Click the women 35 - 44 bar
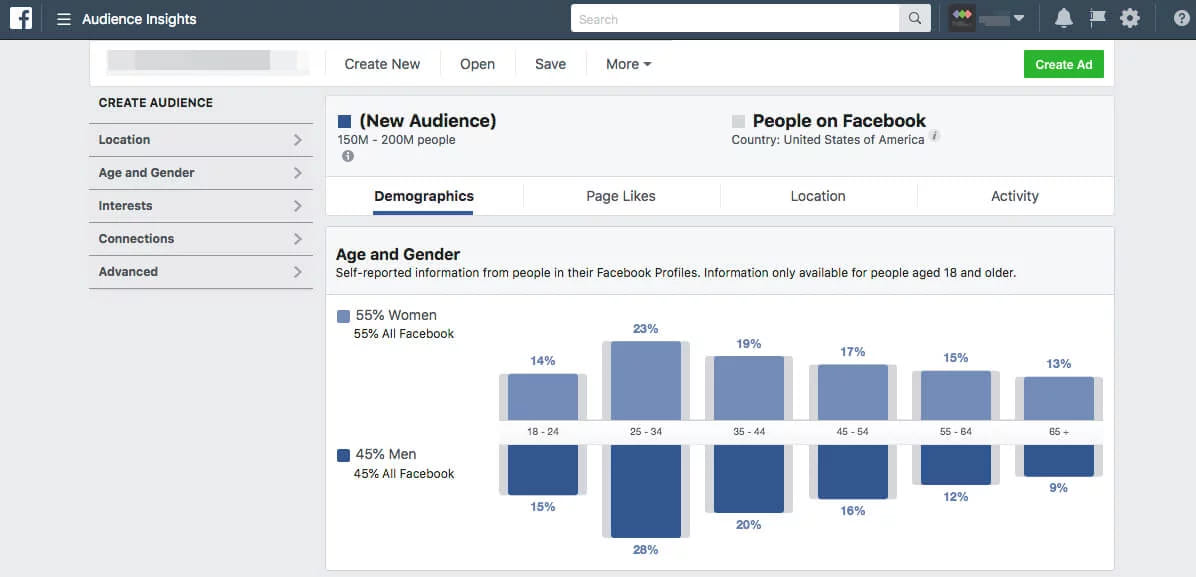 tap(749, 388)
